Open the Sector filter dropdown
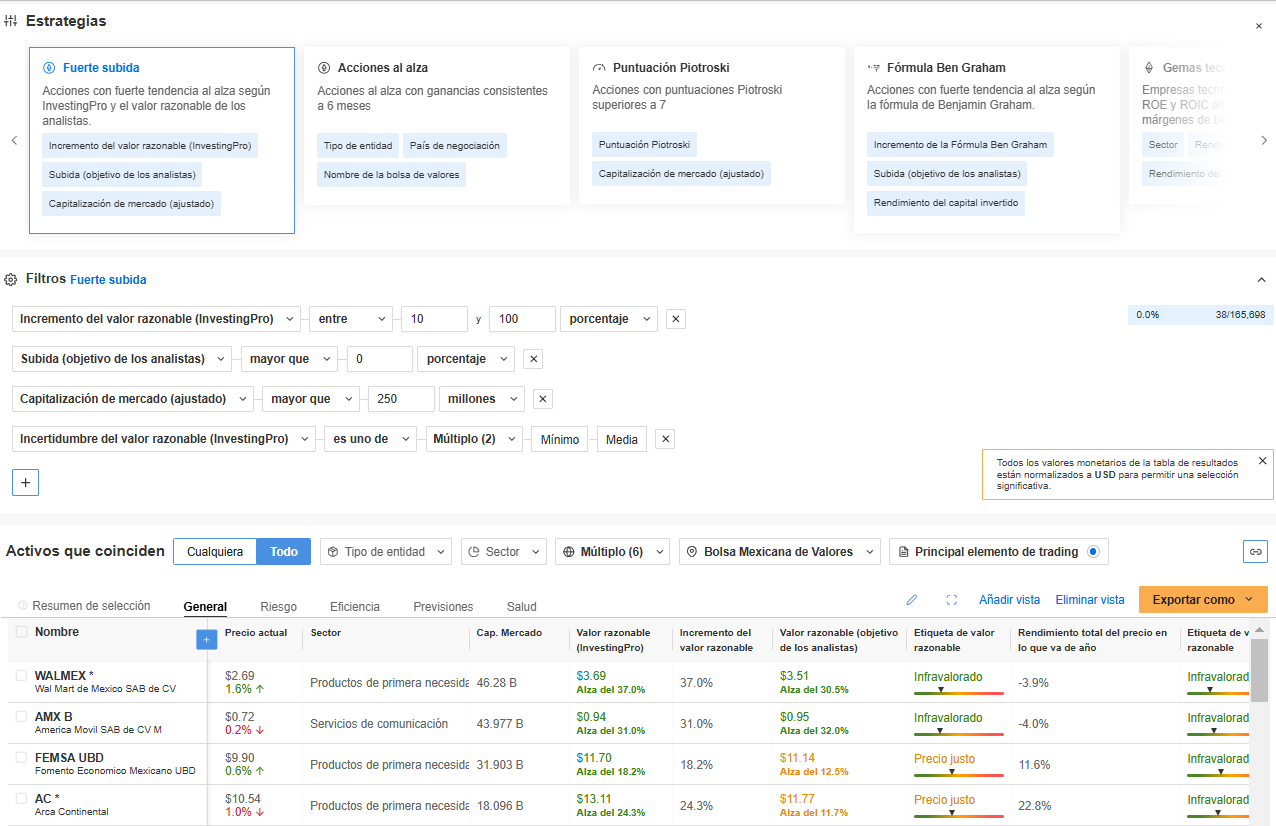This screenshot has width=1276, height=826. tap(504, 552)
